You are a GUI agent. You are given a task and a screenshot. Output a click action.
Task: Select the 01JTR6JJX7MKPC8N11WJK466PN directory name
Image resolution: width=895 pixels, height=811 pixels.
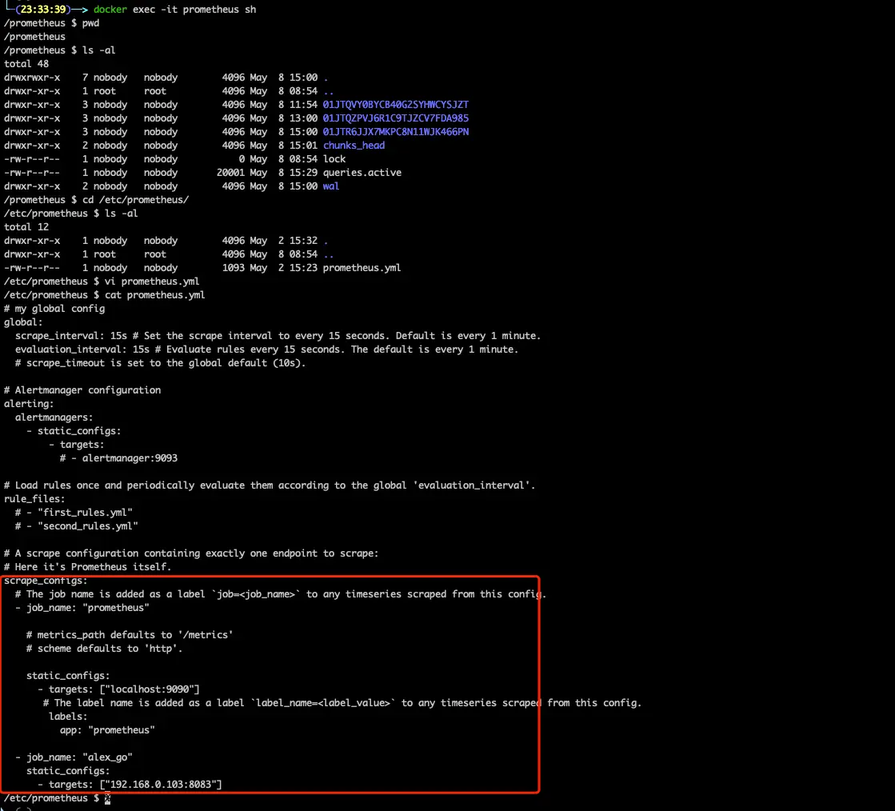click(x=396, y=132)
